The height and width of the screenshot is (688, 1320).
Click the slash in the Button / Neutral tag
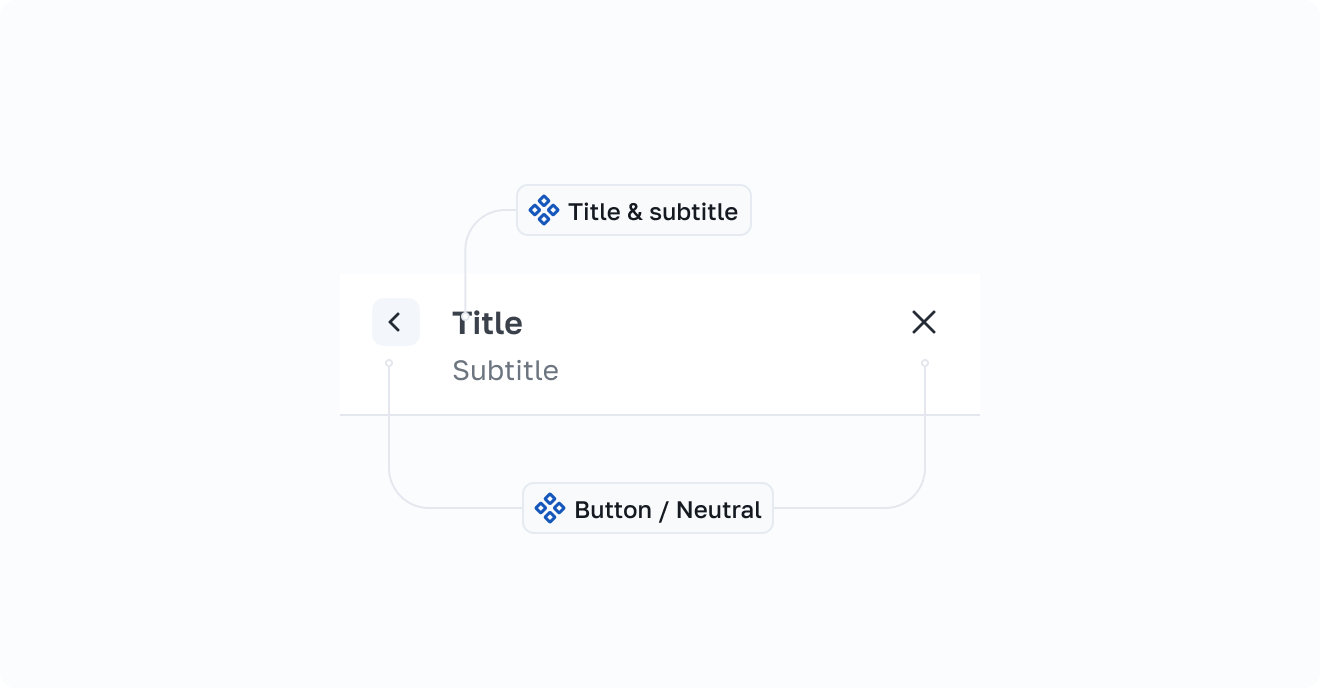[x=662, y=510]
